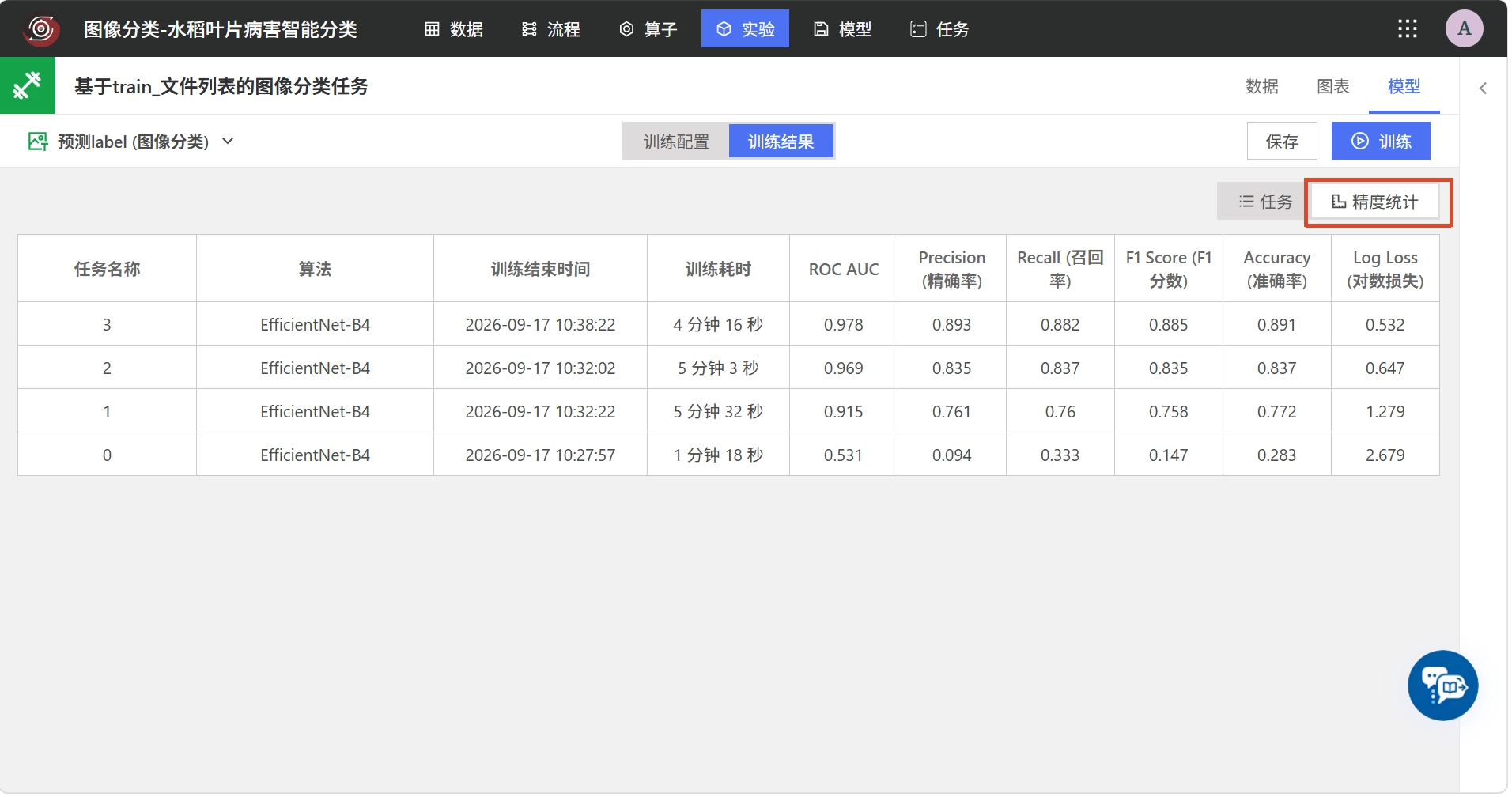
Task: Switch to the 数据 sub-tab
Action: point(1262,86)
